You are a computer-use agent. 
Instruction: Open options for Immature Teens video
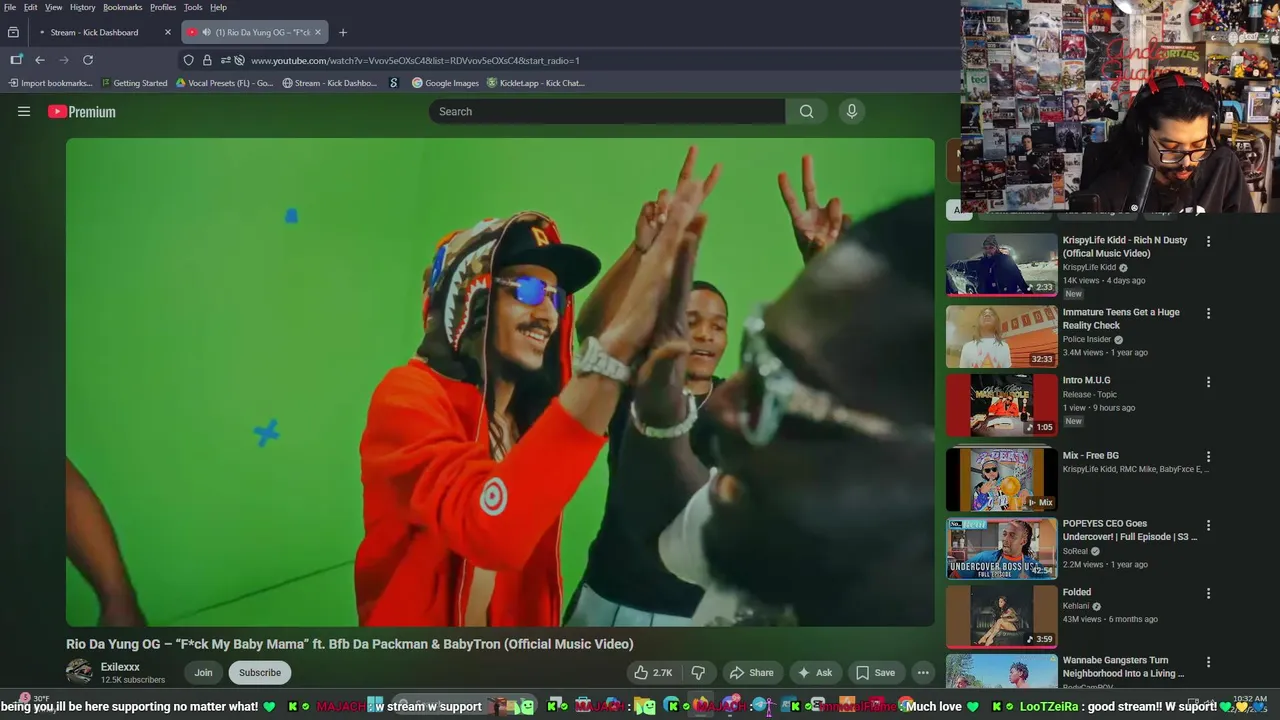coord(1208,313)
